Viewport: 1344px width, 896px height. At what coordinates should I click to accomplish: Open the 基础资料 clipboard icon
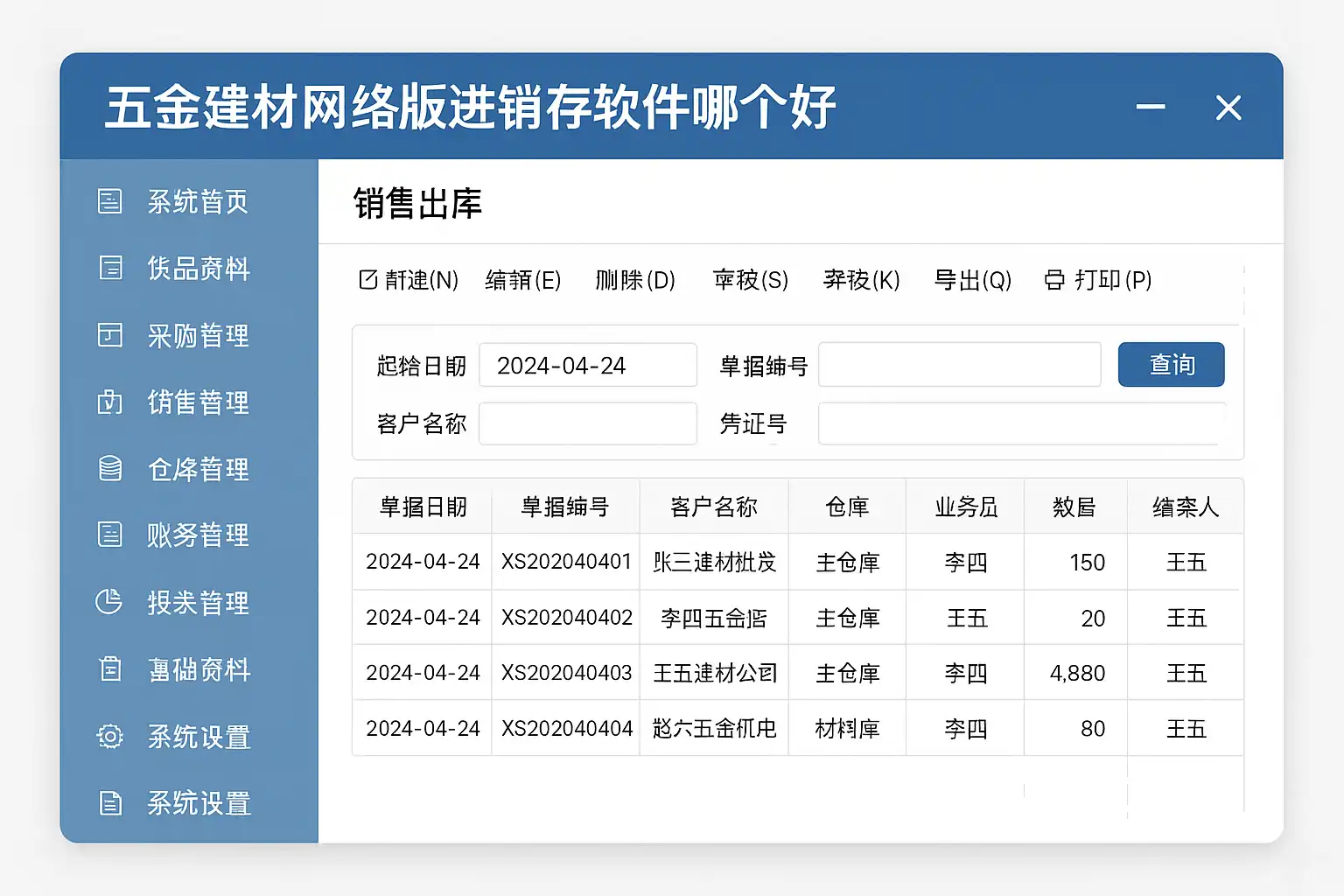(110, 669)
